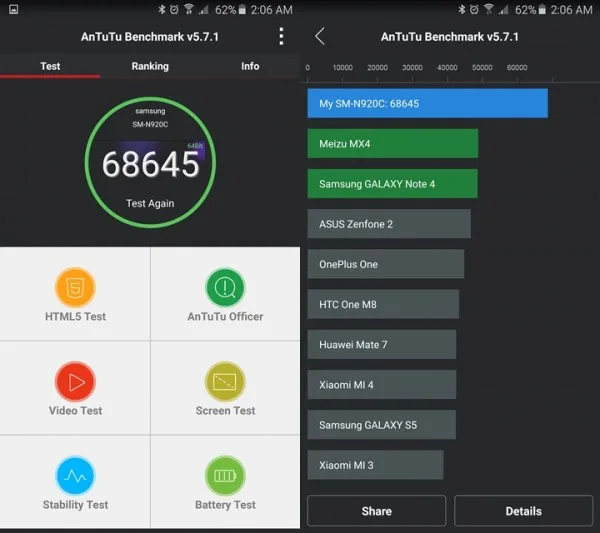The image size is (600, 533).
Task: Tap Wi-Fi icon in right status bar
Action: coord(489,9)
